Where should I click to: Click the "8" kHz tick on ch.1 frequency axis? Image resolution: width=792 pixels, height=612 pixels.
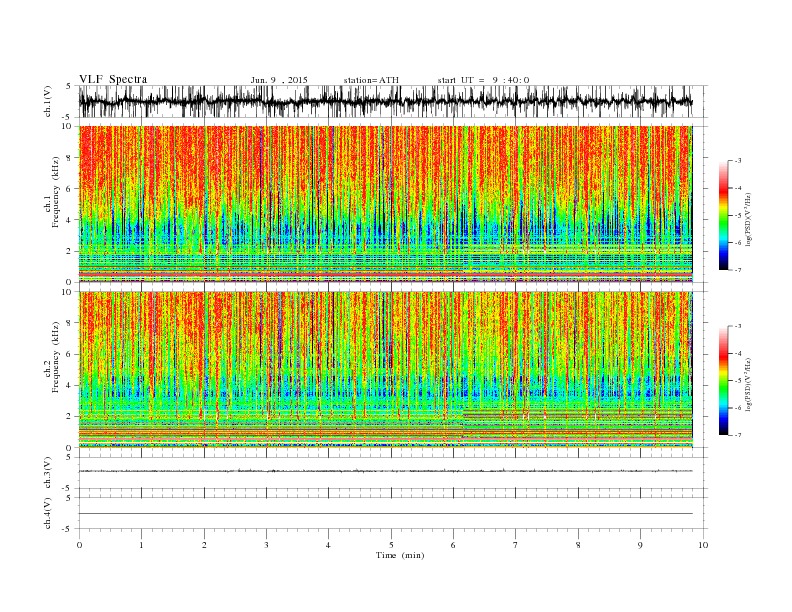click(x=70, y=158)
